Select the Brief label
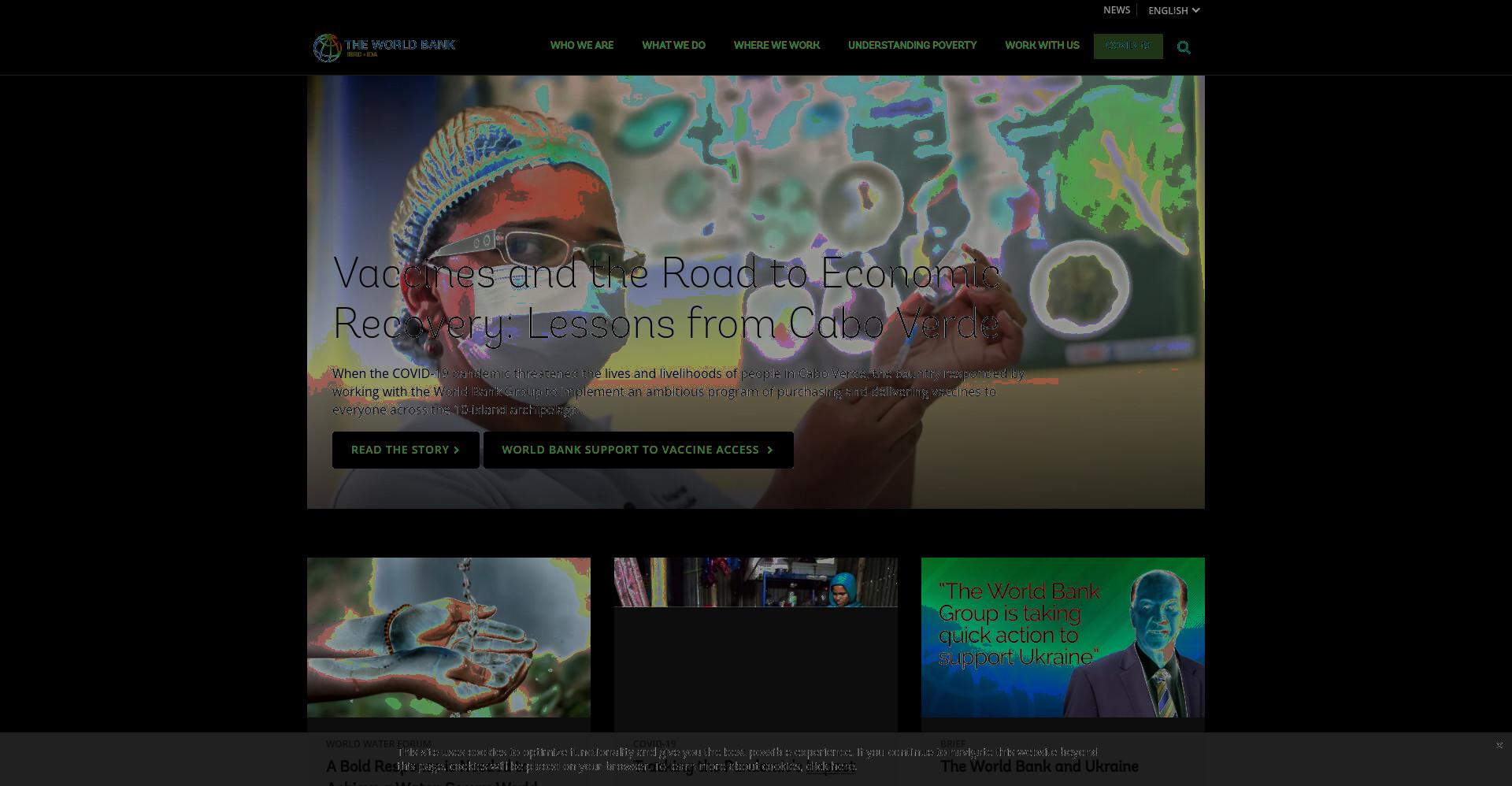The height and width of the screenshot is (786, 1512). [x=953, y=743]
